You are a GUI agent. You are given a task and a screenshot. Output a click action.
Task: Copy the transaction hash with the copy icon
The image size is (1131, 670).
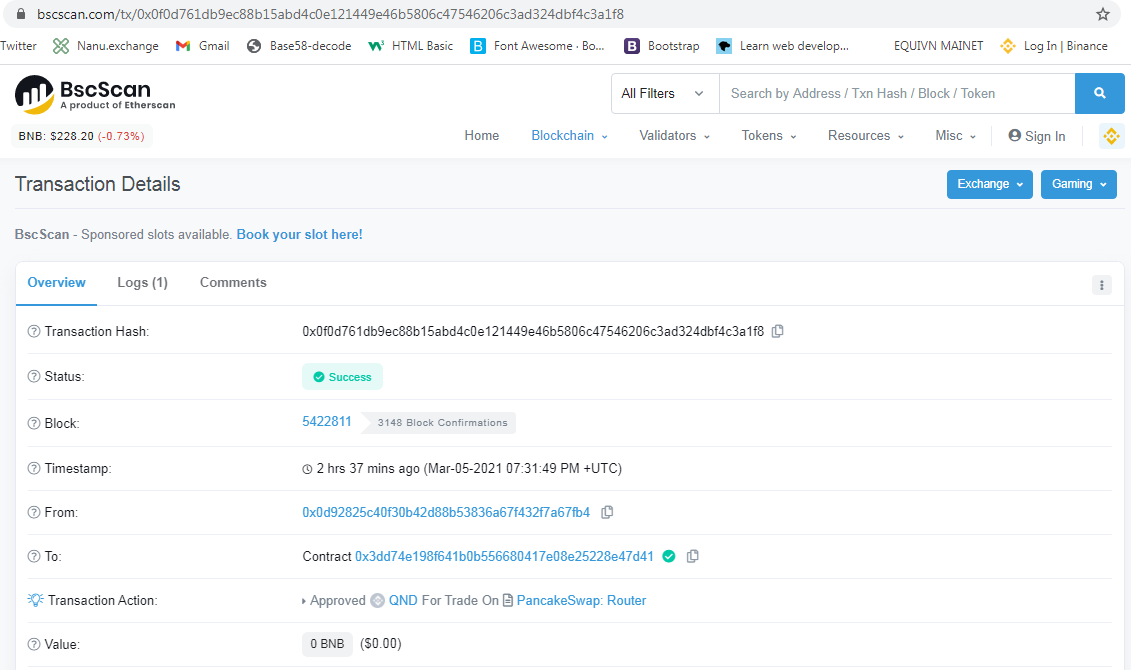(778, 331)
